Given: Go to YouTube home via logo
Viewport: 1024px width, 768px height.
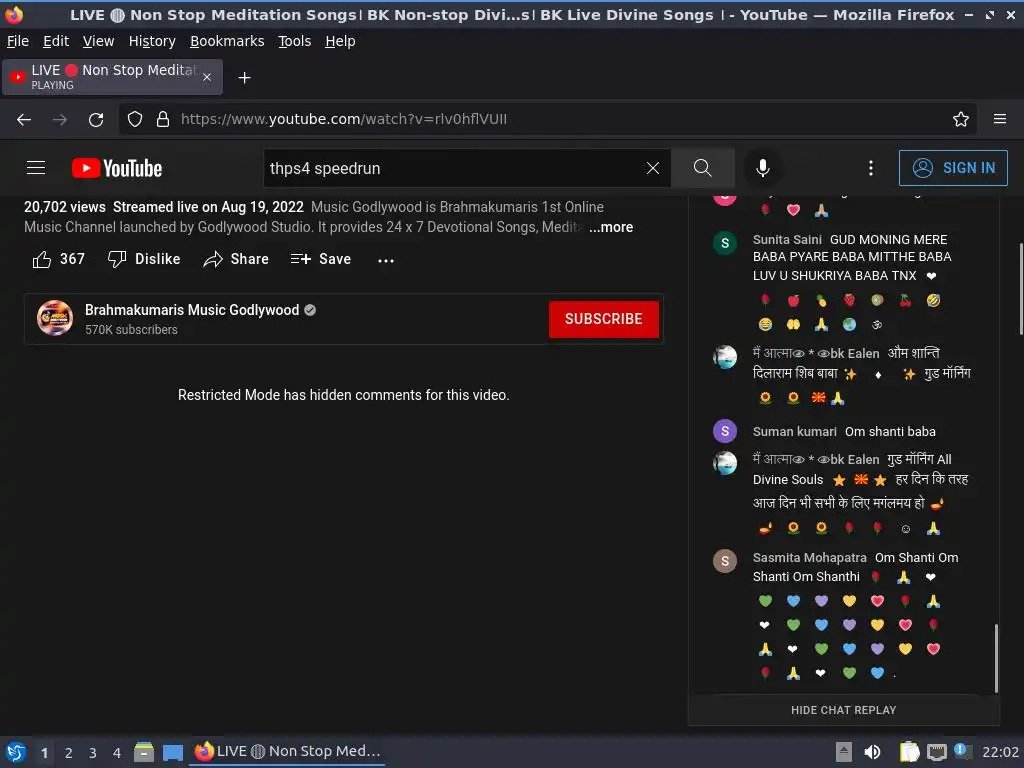Looking at the screenshot, I should [x=117, y=168].
